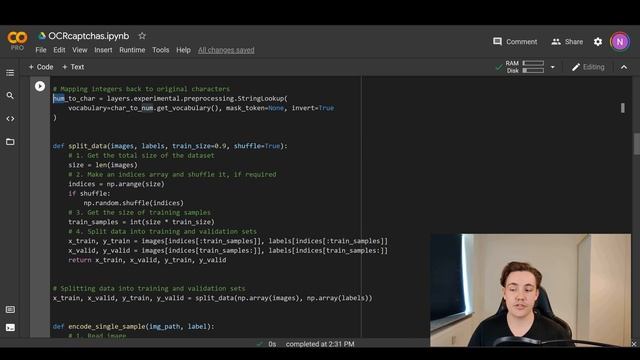
Task: Open the Files folder sidebar icon
Action: (10, 142)
